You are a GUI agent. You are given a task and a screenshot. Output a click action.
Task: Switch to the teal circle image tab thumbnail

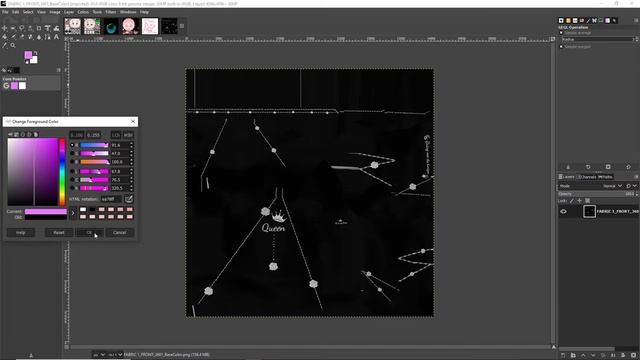click(x=110, y=27)
